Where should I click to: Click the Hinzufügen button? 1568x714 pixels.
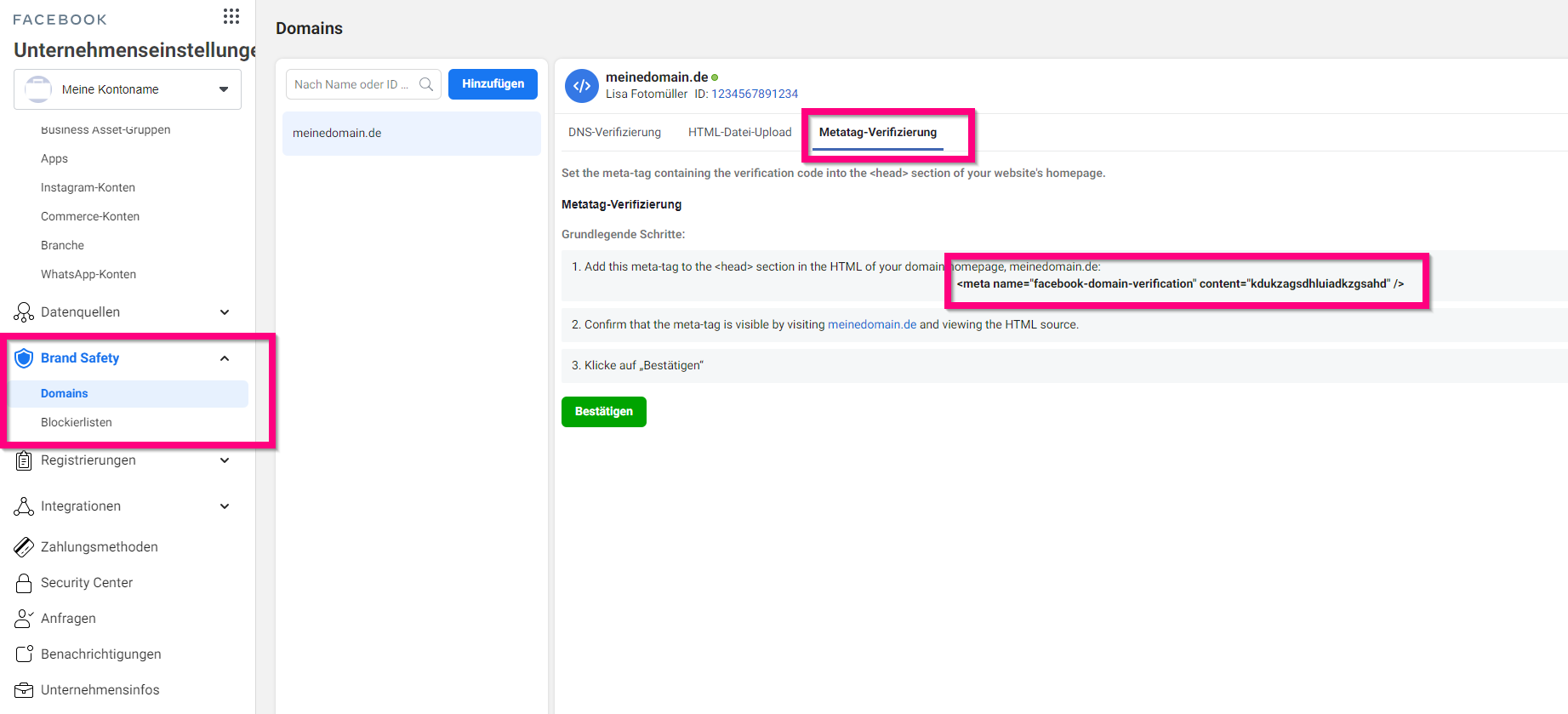(x=493, y=84)
